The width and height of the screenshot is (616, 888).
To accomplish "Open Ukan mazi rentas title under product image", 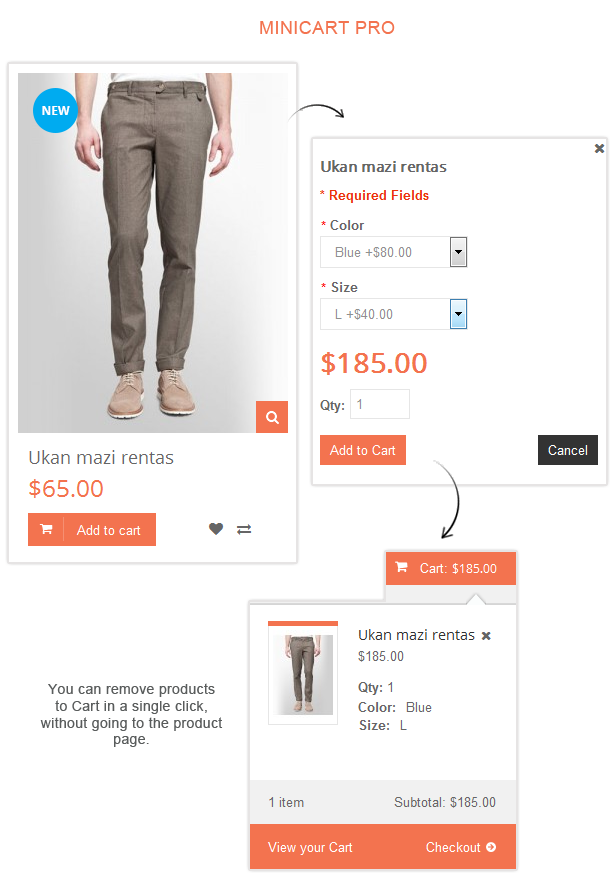I will coord(101,458).
